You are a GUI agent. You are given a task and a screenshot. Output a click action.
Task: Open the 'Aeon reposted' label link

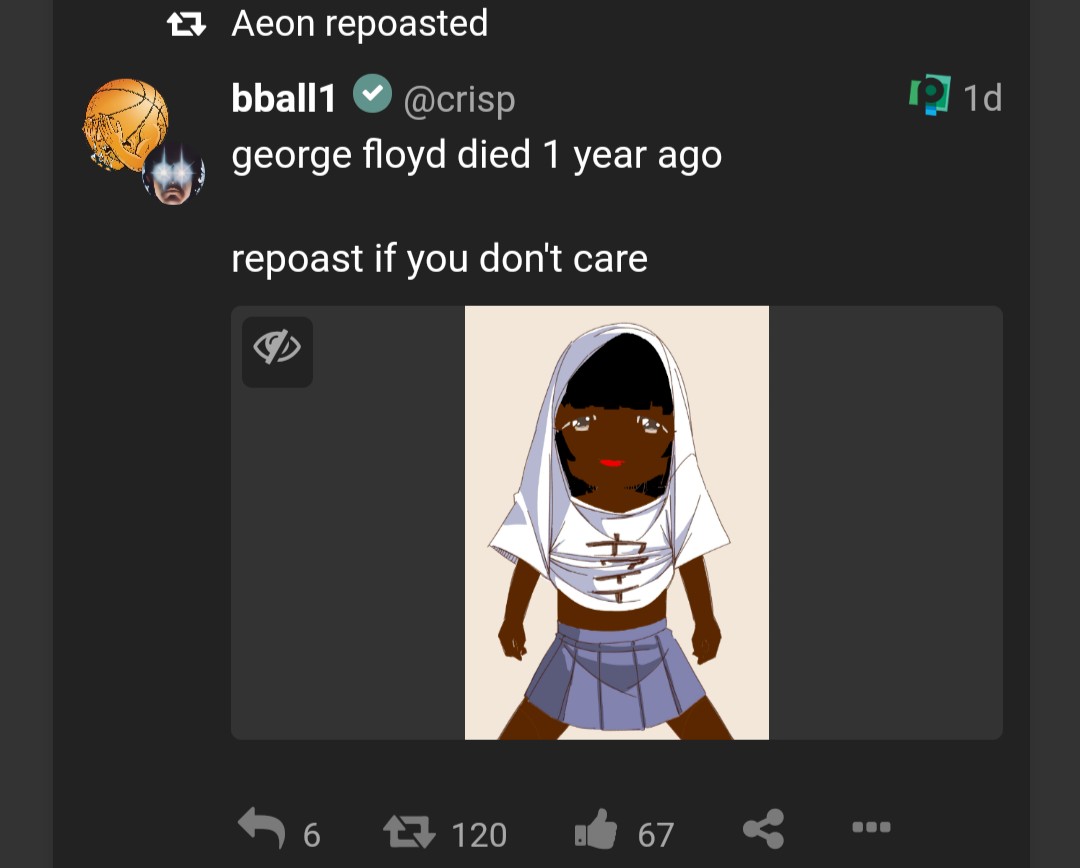360,23
